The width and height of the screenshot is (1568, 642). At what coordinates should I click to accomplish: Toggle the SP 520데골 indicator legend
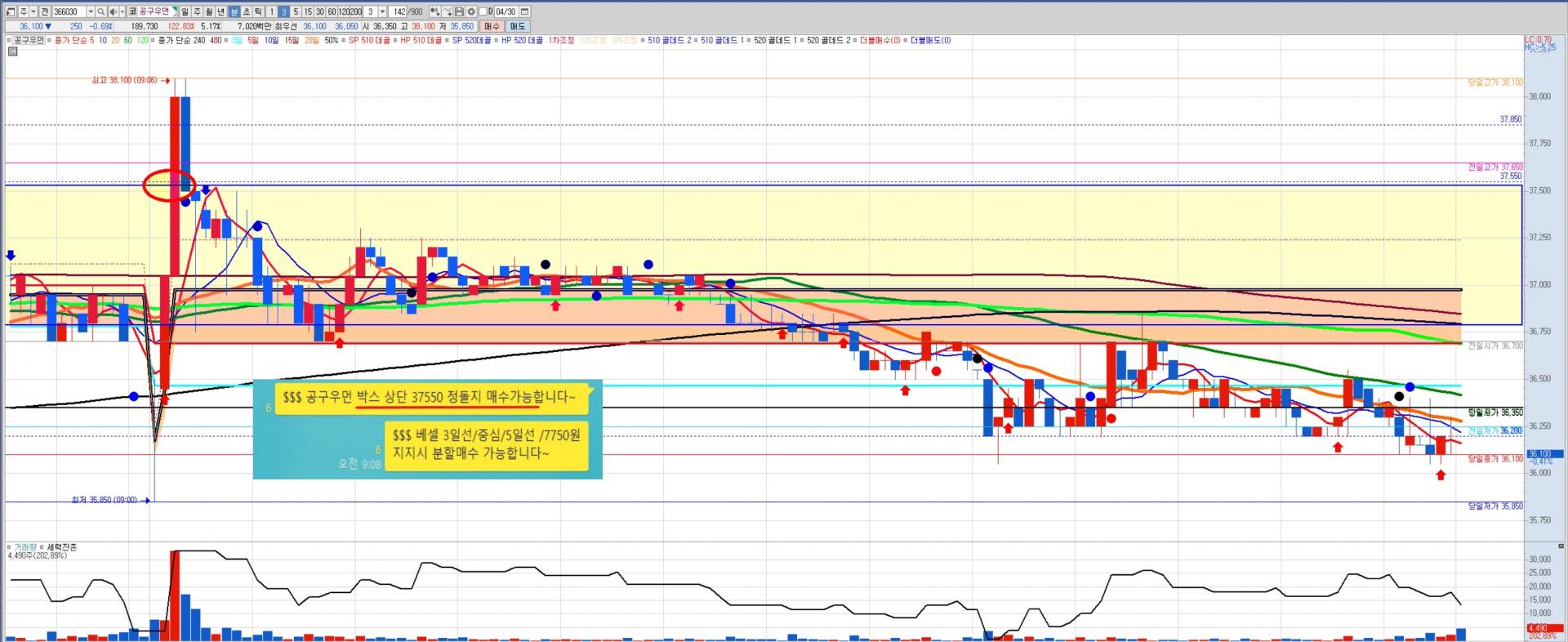tap(469, 40)
